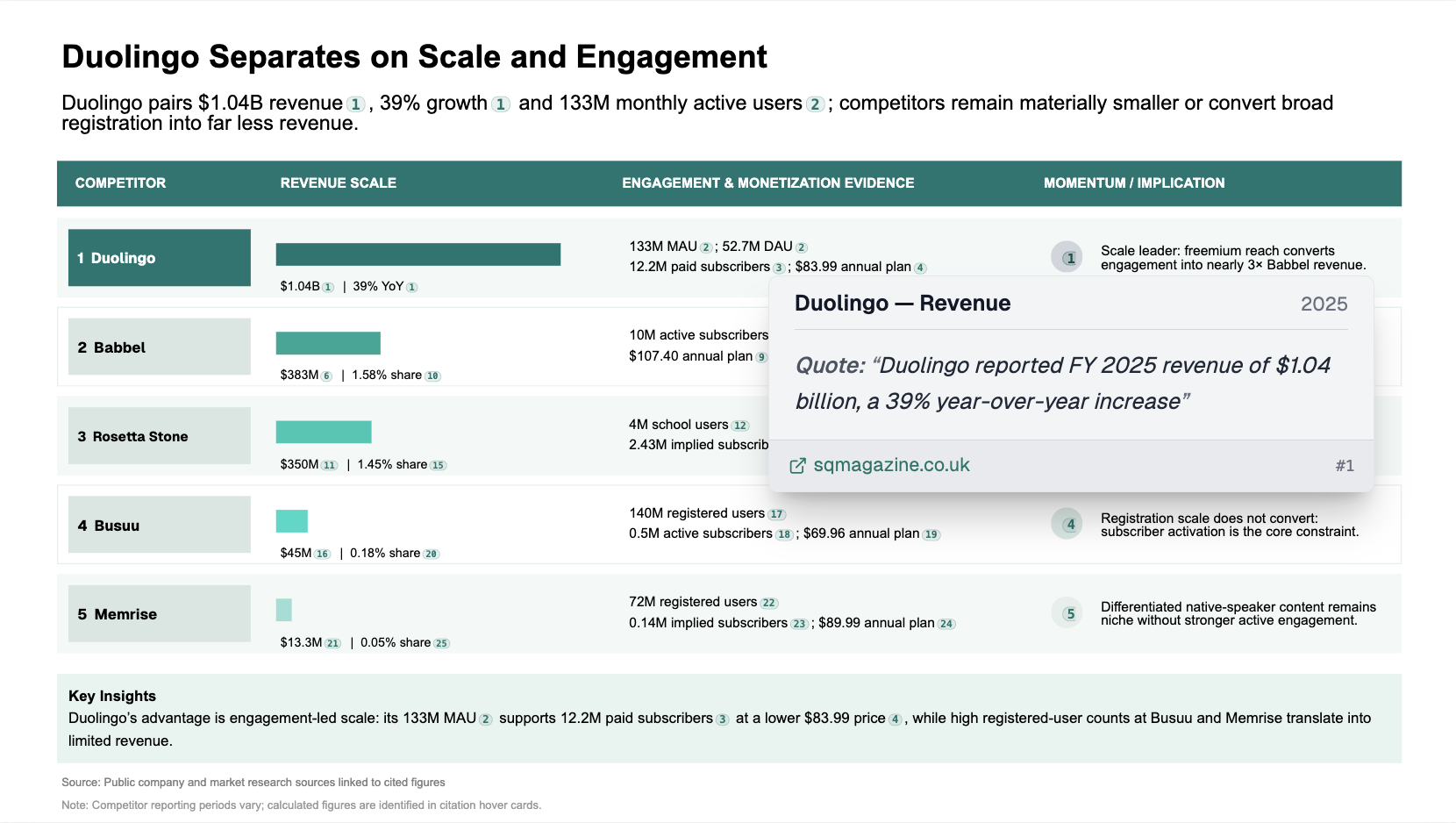Click citation 2 beside "133M MAU" in Duolingo row

click(706, 247)
